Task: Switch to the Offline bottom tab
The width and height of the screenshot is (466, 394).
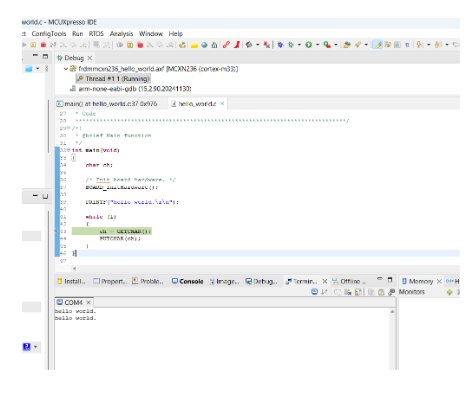Action: click(x=349, y=281)
